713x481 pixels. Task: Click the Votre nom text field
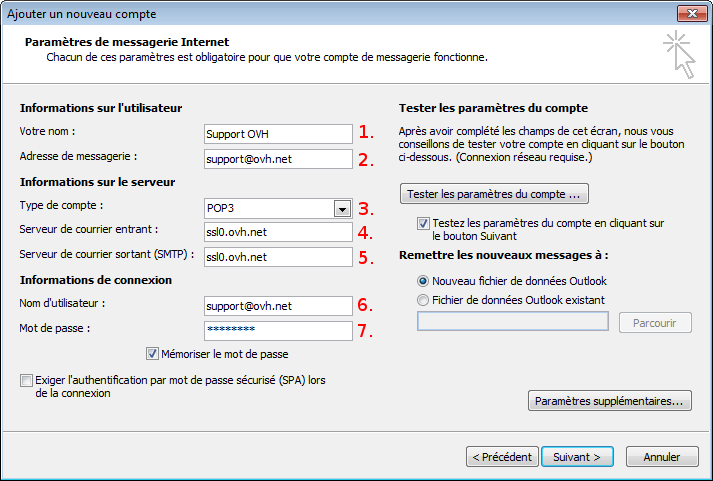[277, 133]
